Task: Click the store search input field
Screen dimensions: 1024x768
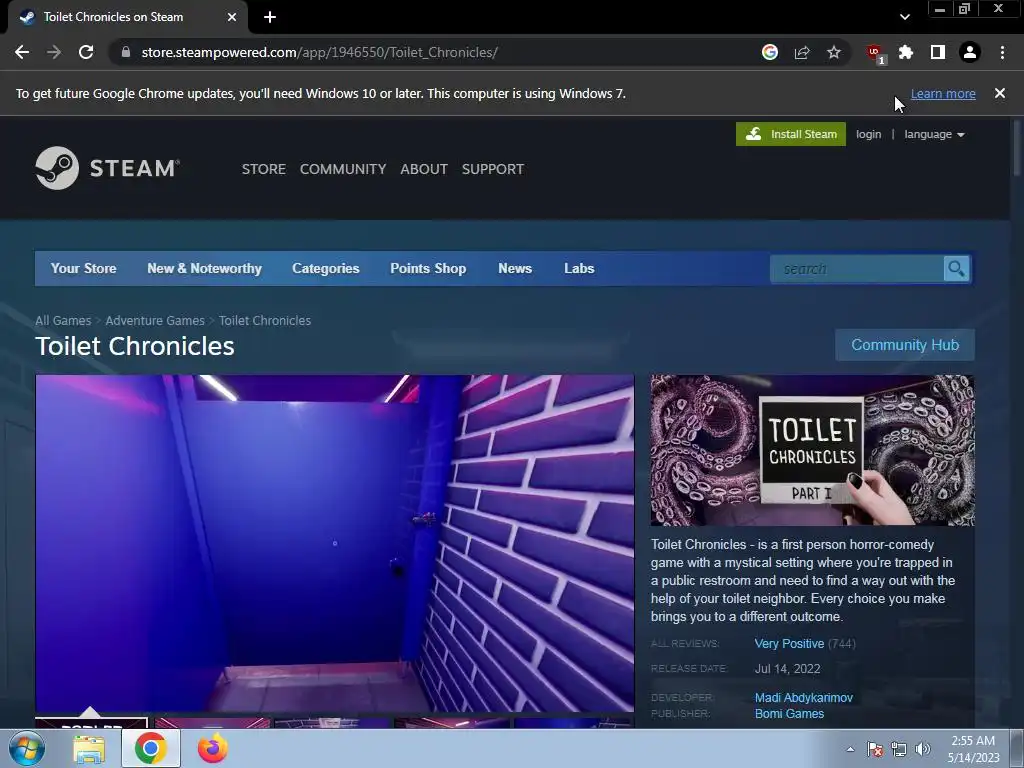Action: tap(857, 269)
